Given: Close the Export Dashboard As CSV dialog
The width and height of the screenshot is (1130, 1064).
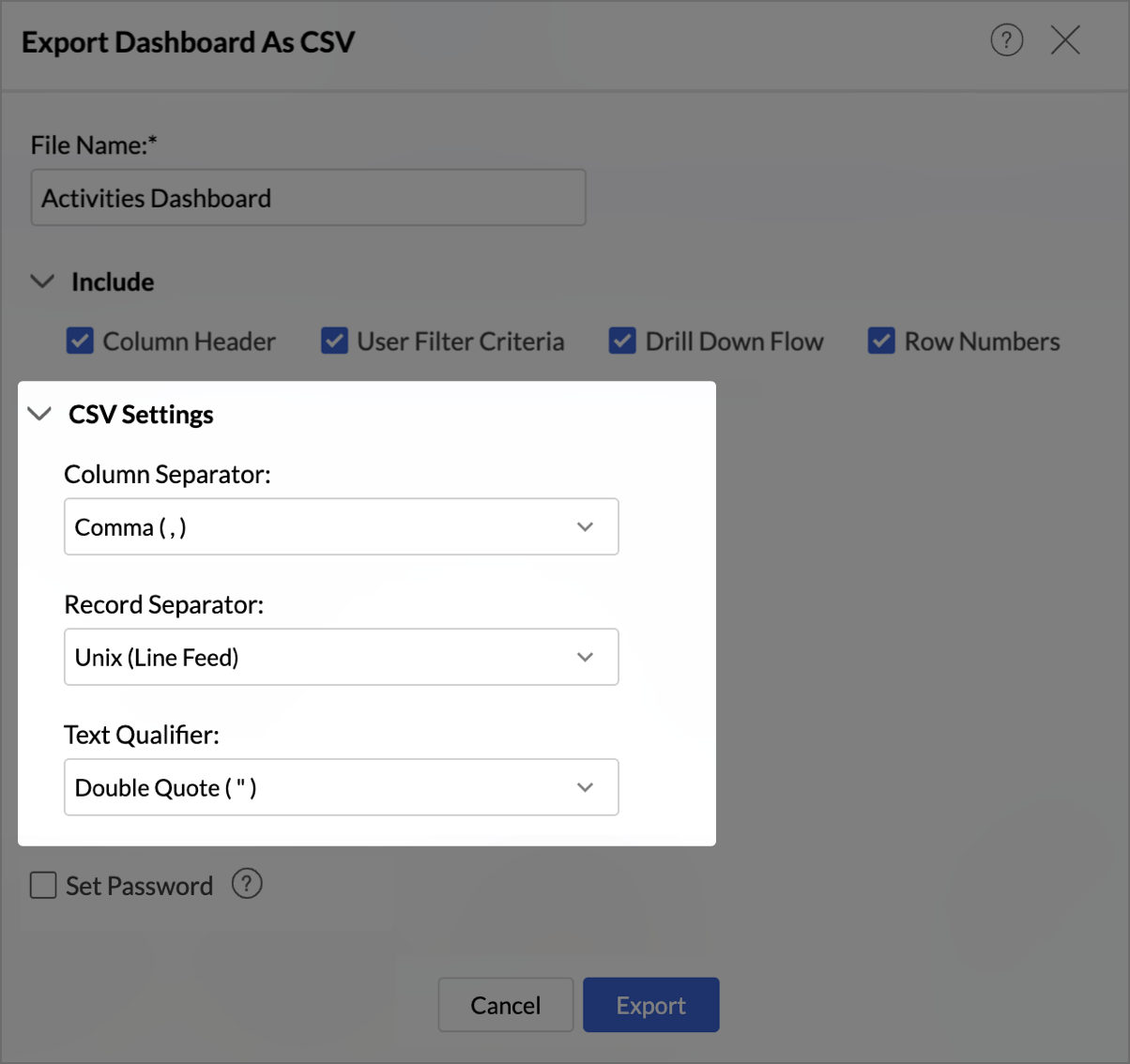Looking at the screenshot, I should (1065, 40).
